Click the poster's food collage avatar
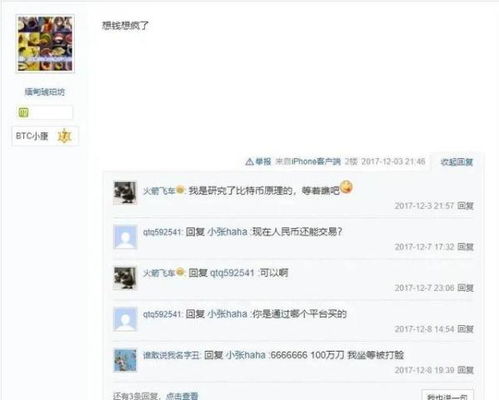 (x=45, y=44)
